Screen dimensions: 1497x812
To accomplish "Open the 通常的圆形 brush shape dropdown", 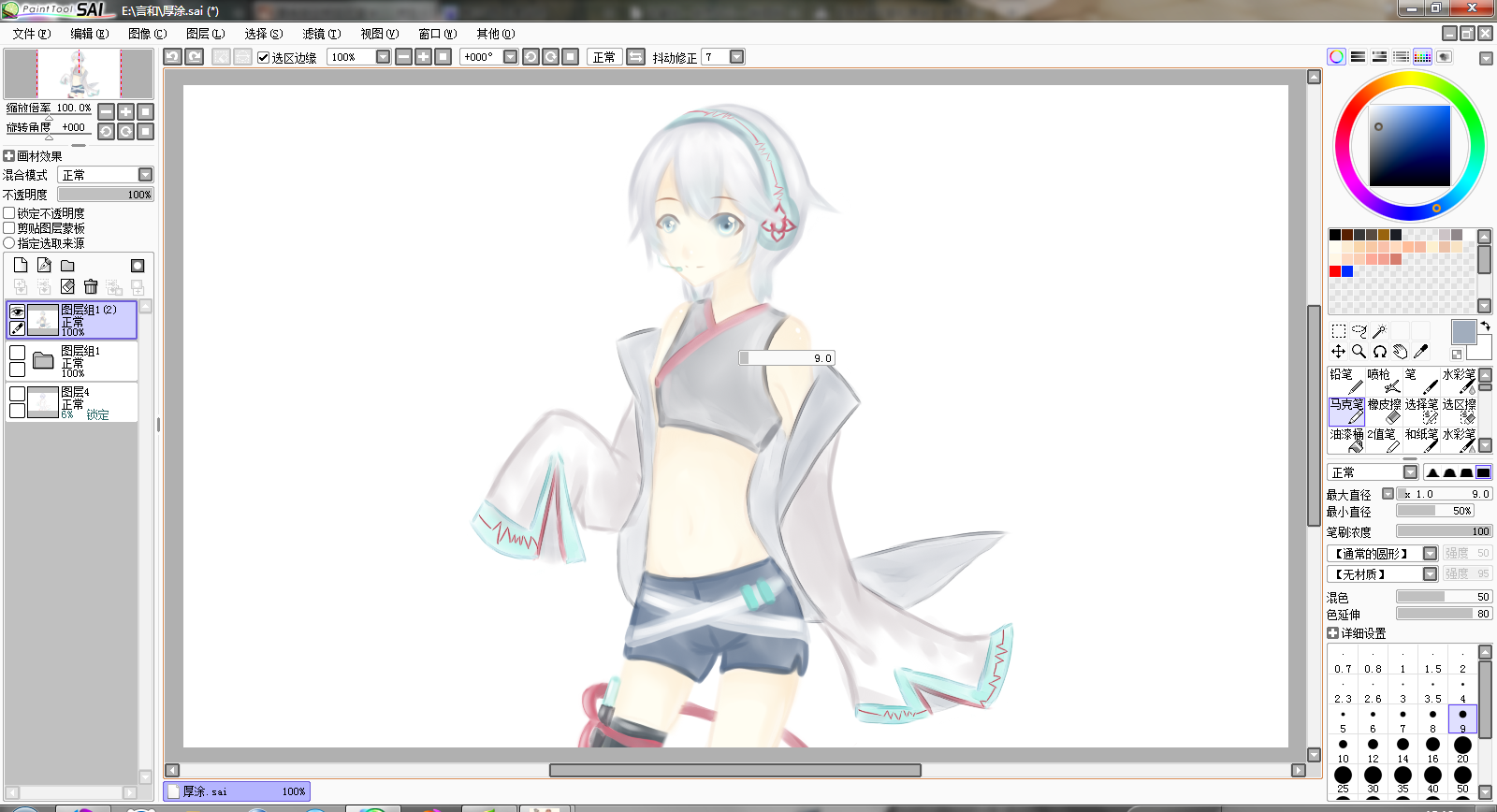I will coord(1430,554).
